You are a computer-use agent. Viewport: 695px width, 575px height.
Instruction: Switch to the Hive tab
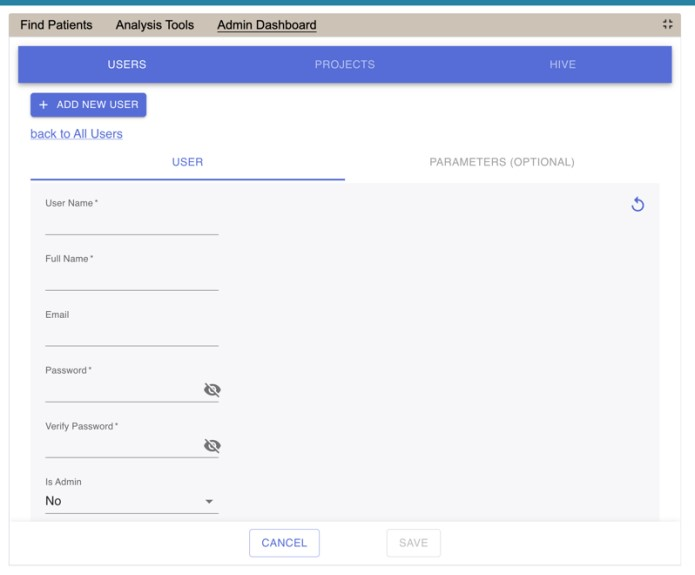pos(562,65)
